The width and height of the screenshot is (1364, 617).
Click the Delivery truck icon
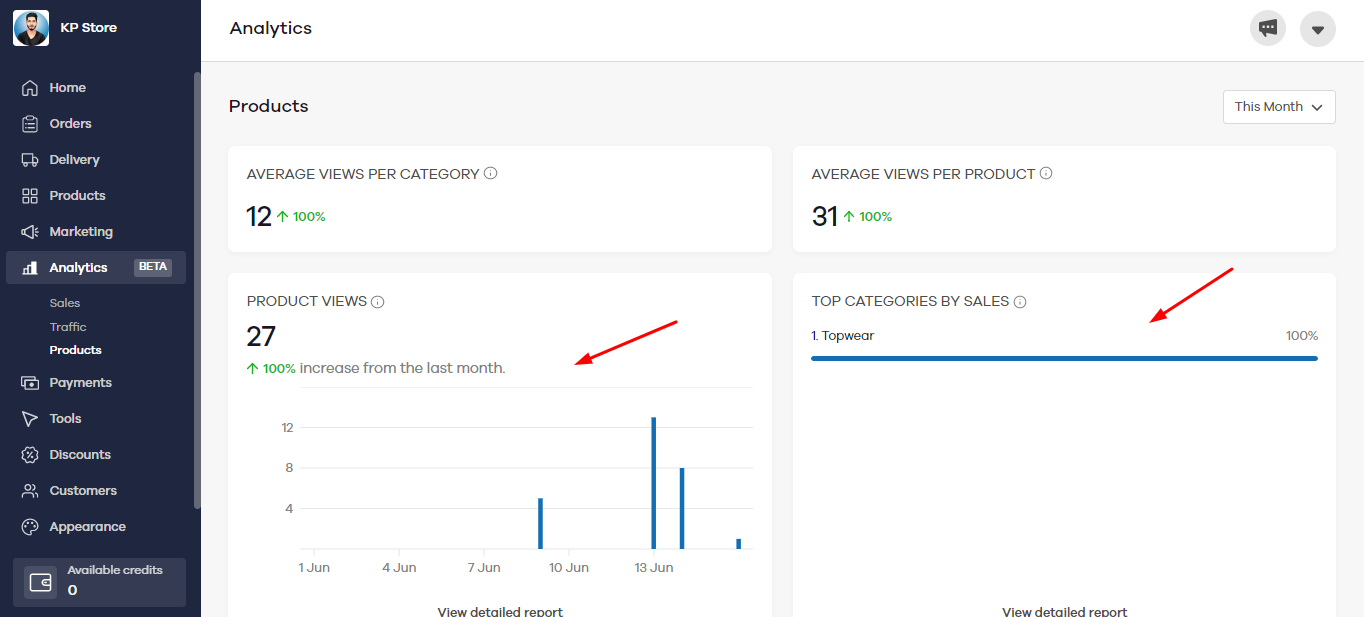[30, 160]
